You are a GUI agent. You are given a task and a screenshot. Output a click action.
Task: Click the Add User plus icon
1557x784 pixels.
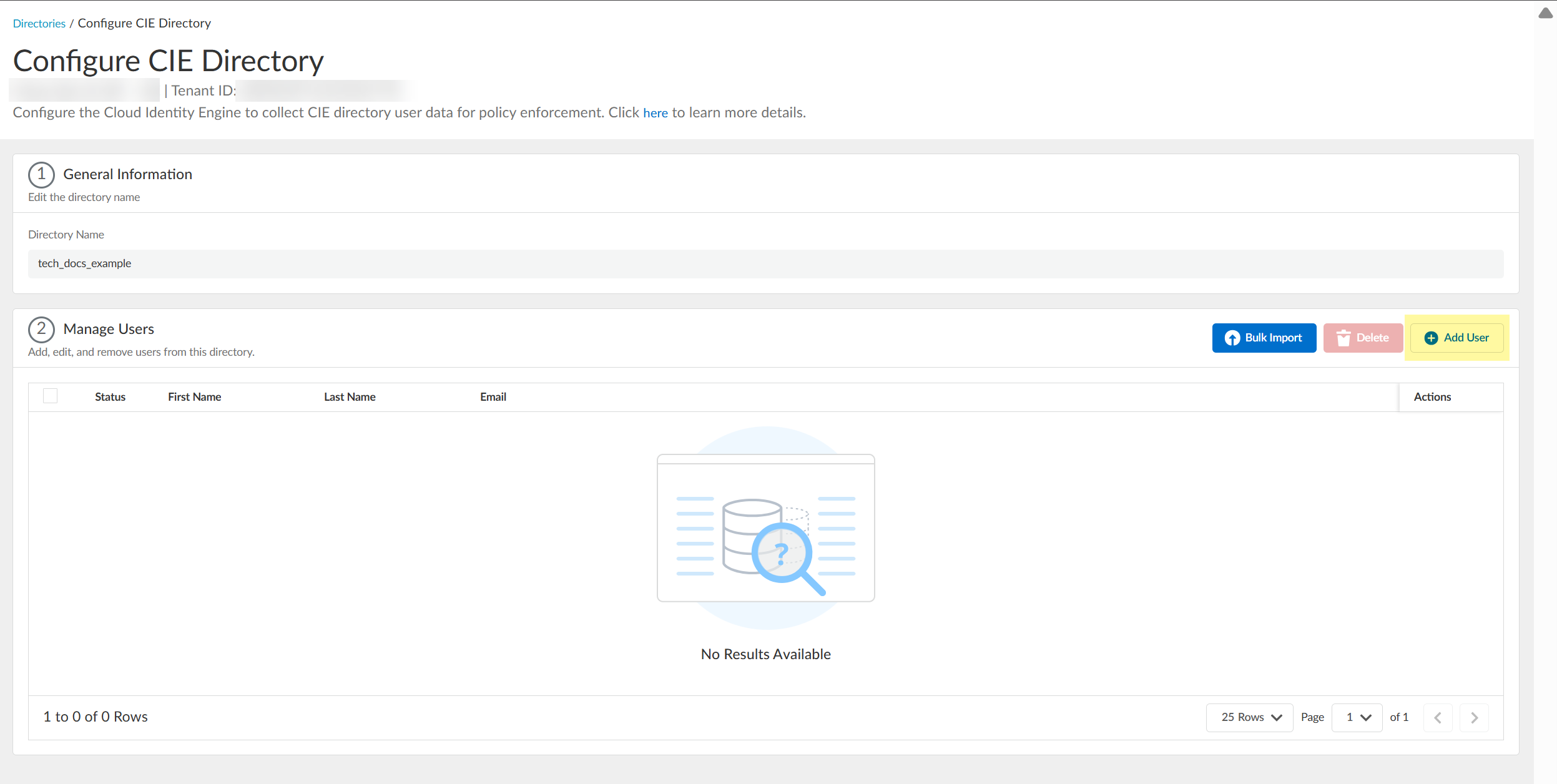[1431, 338]
